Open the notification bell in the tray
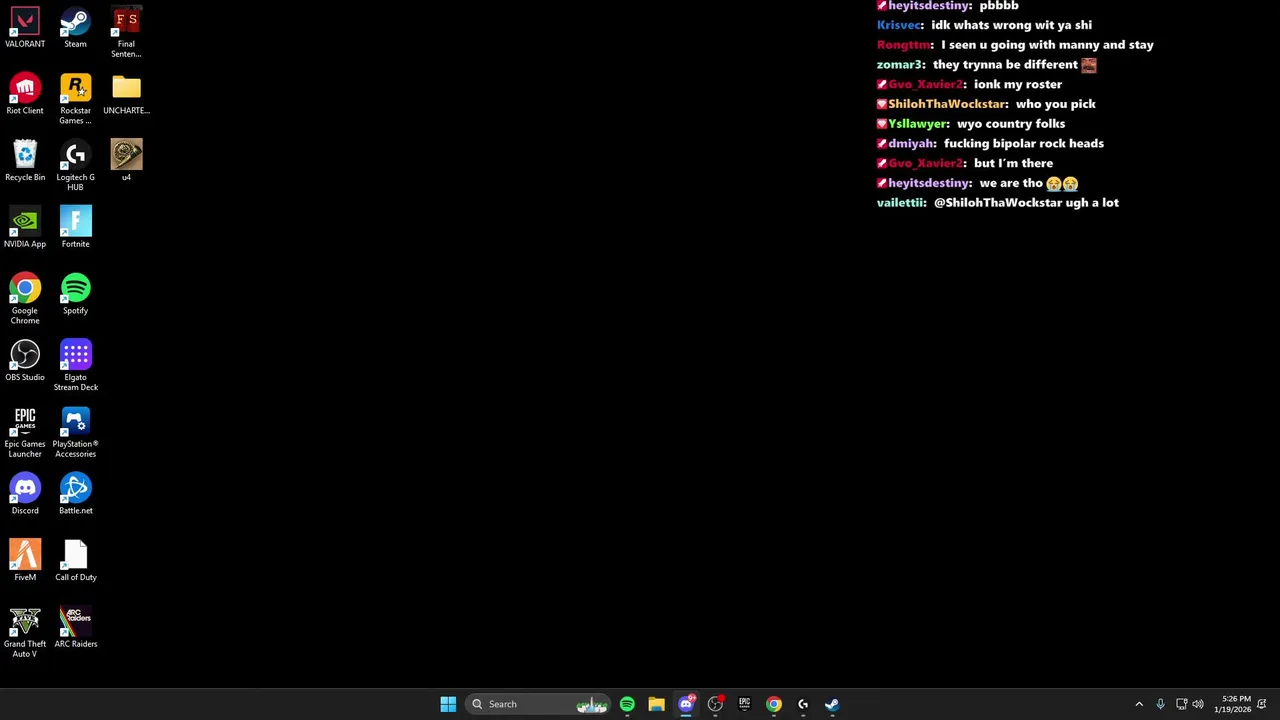Image resolution: width=1280 pixels, height=720 pixels. pos(1262,704)
